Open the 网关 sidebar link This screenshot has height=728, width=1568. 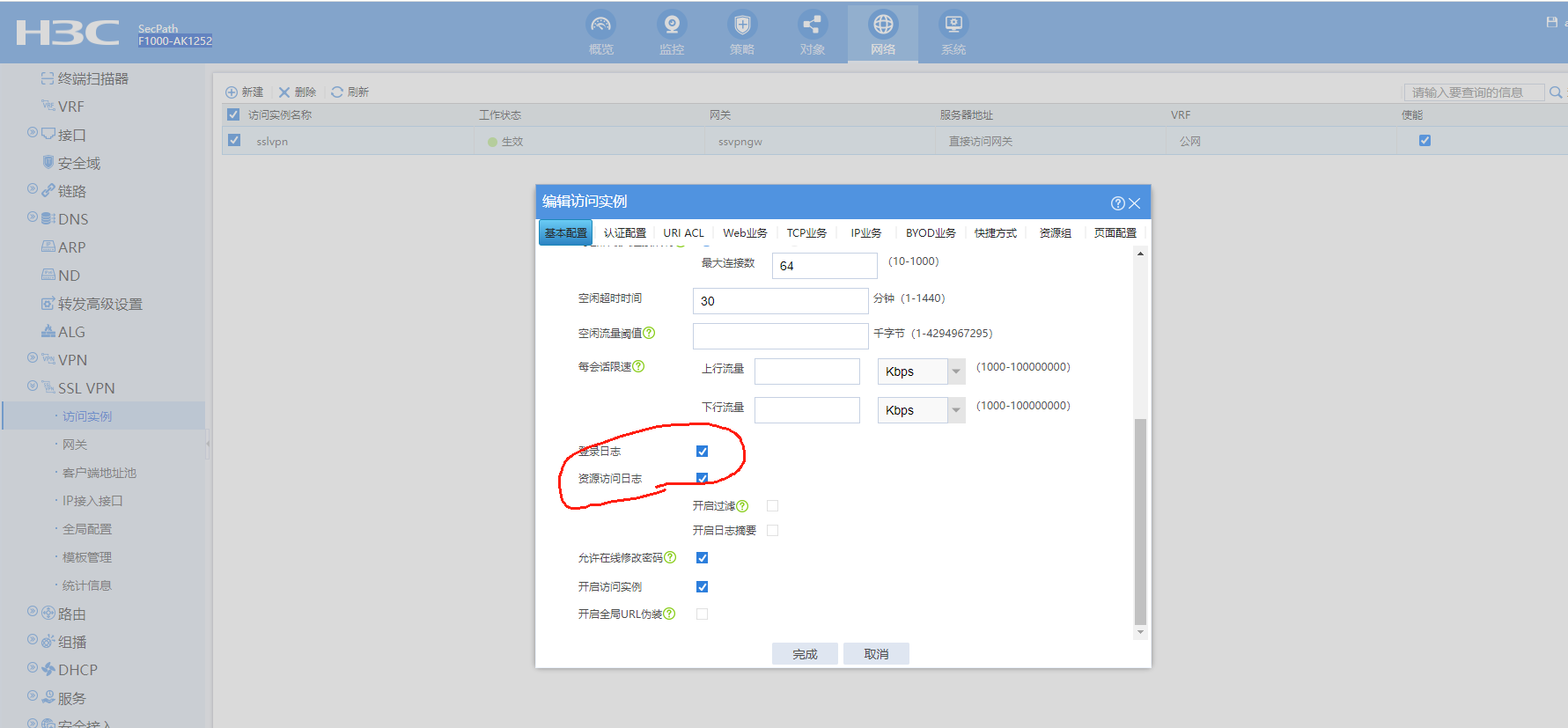75,445
